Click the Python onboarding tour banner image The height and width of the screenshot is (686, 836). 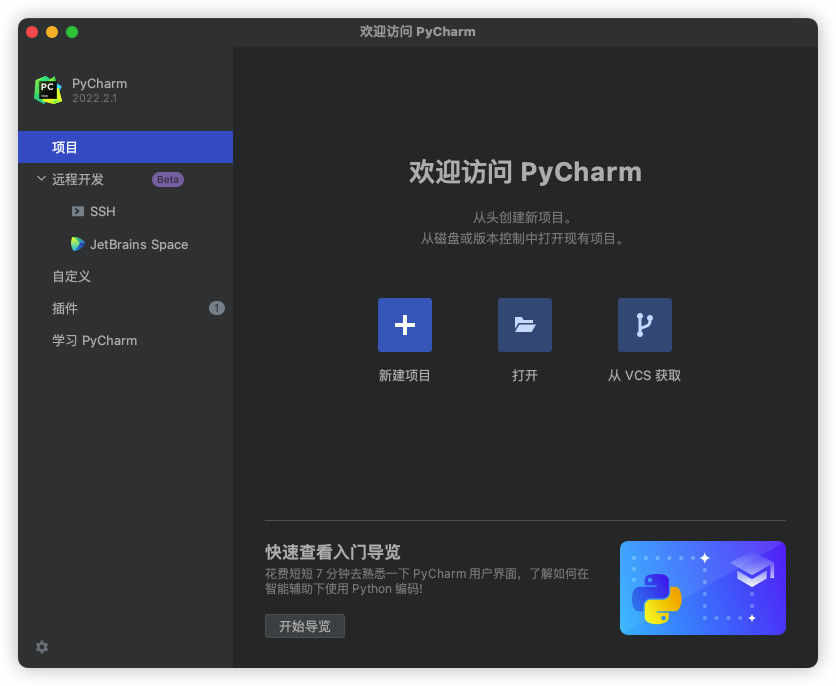[x=703, y=588]
